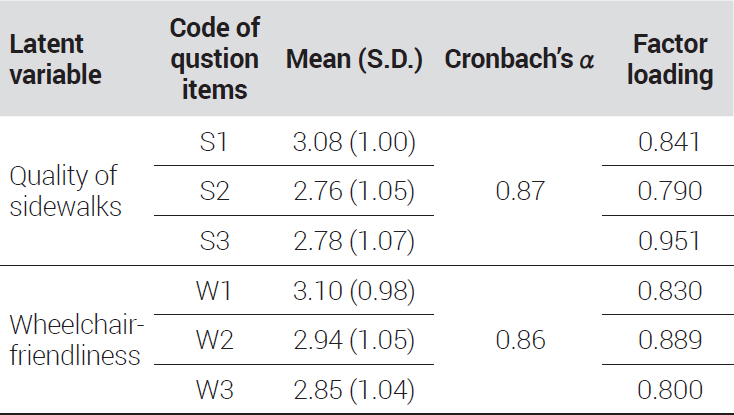Image resolution: width=734 pixels, height=415 pixels.
Task: Select the mean value 2.94 (1.05)
Action: tap(354, 340)
